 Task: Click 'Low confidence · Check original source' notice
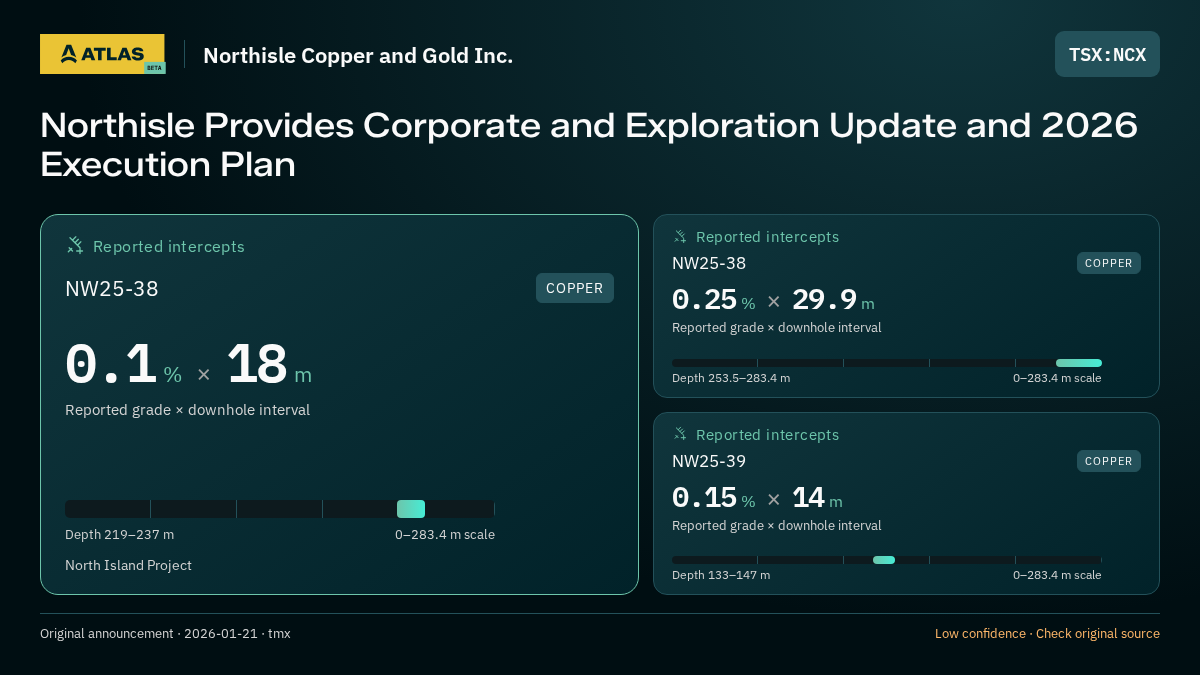click(1047, 633)
